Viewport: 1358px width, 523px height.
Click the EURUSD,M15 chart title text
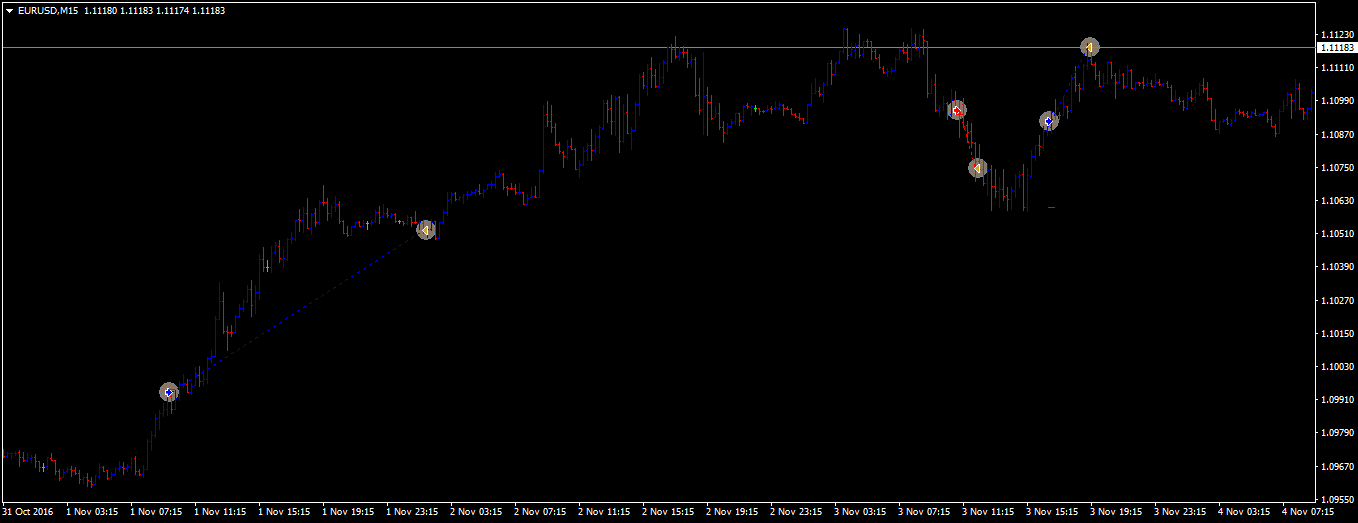click(x=48, y=10)
